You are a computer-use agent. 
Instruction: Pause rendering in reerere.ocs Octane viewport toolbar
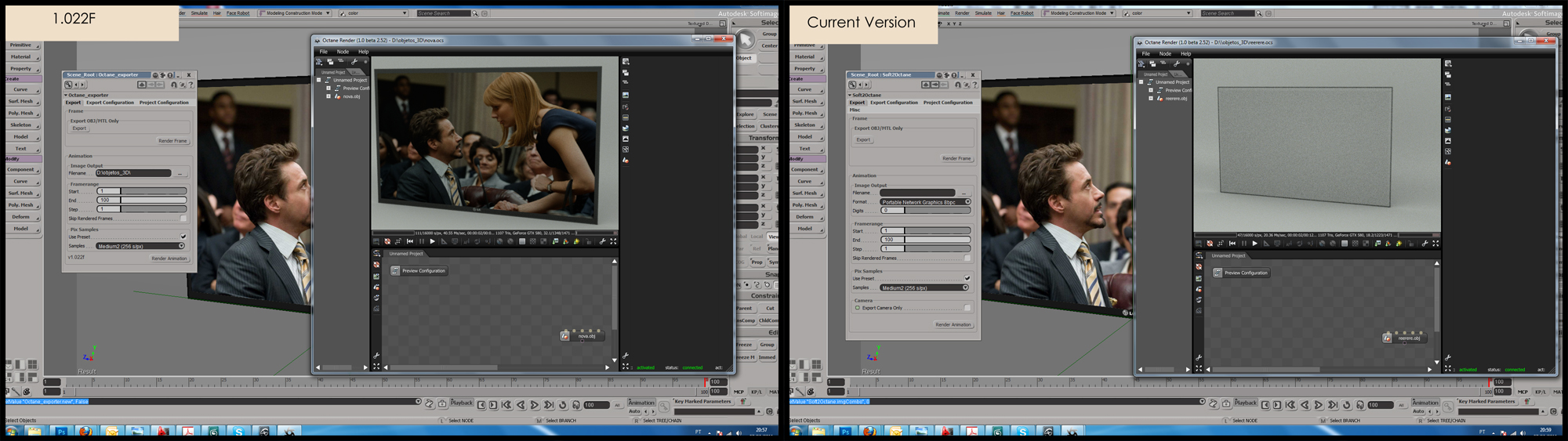[x=1243, y=244]
